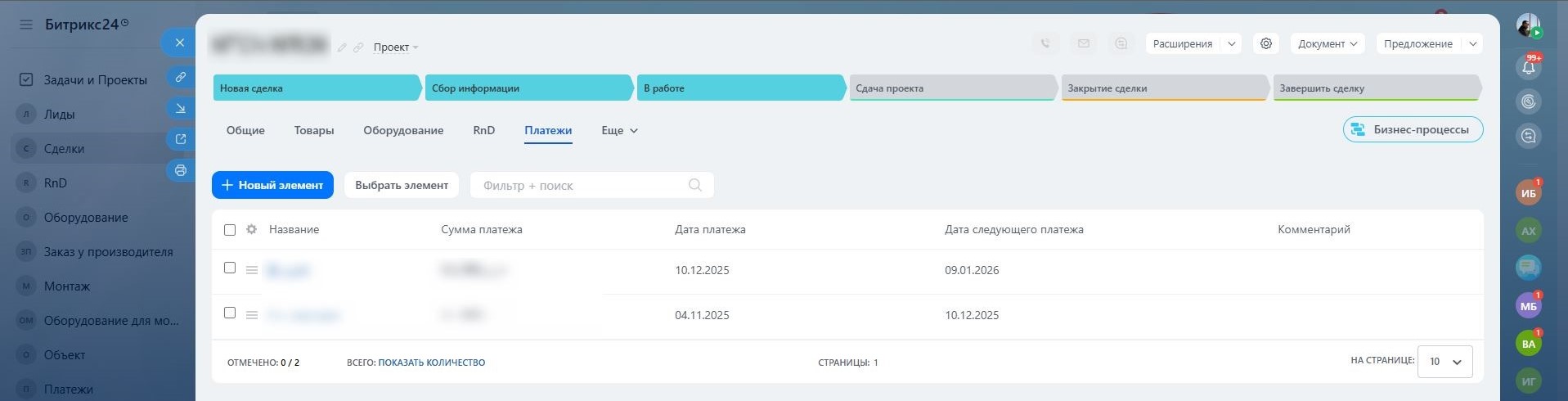This screenshot has width=1568, height=401.
Task: Open the settings gear in deal header
Action: tap(1266, 44)
